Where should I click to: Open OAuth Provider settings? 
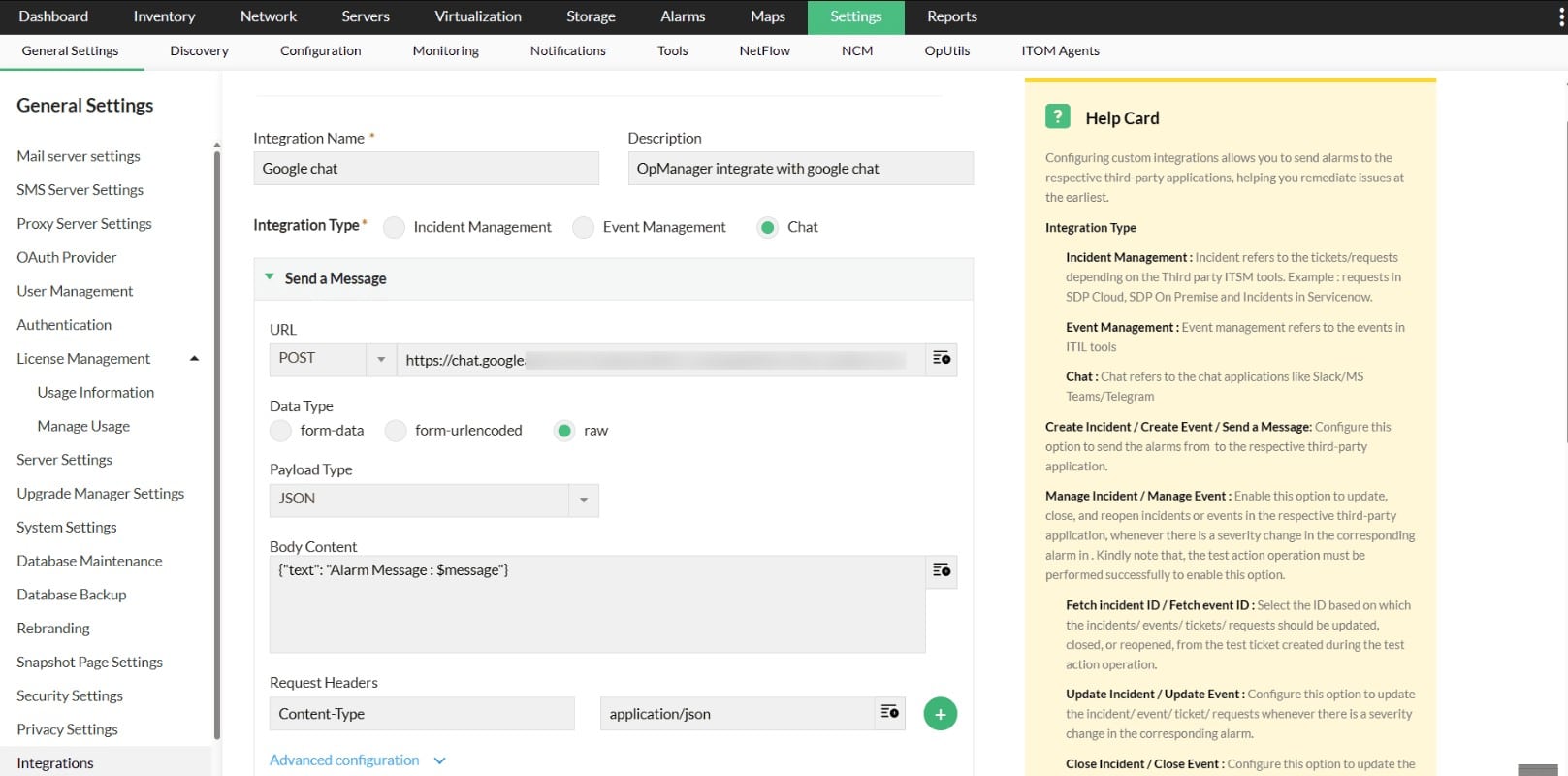click(66, 257)
